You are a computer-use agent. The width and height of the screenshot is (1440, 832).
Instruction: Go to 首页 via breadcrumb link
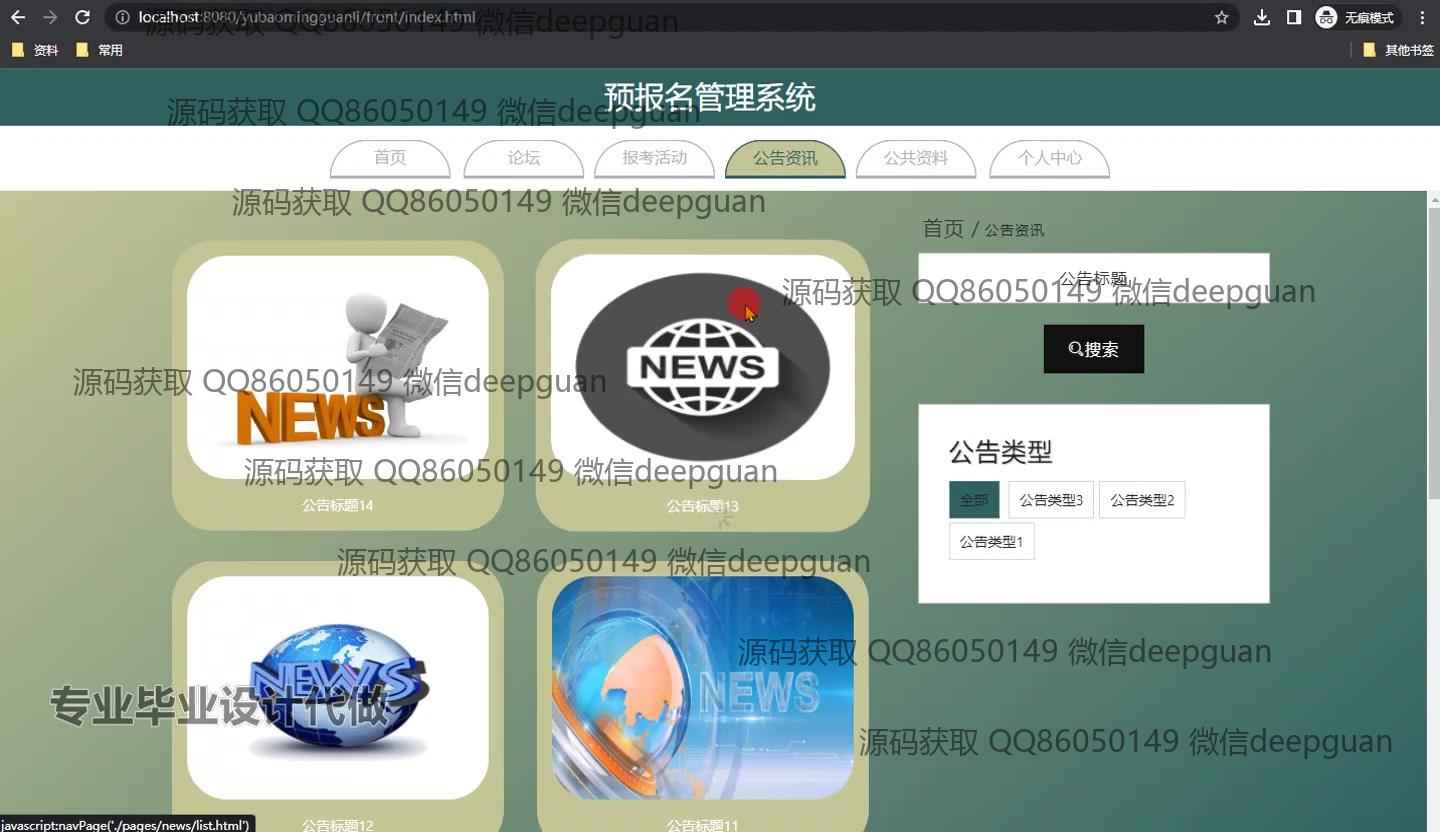pyautogui.click(x=942, y=229)
